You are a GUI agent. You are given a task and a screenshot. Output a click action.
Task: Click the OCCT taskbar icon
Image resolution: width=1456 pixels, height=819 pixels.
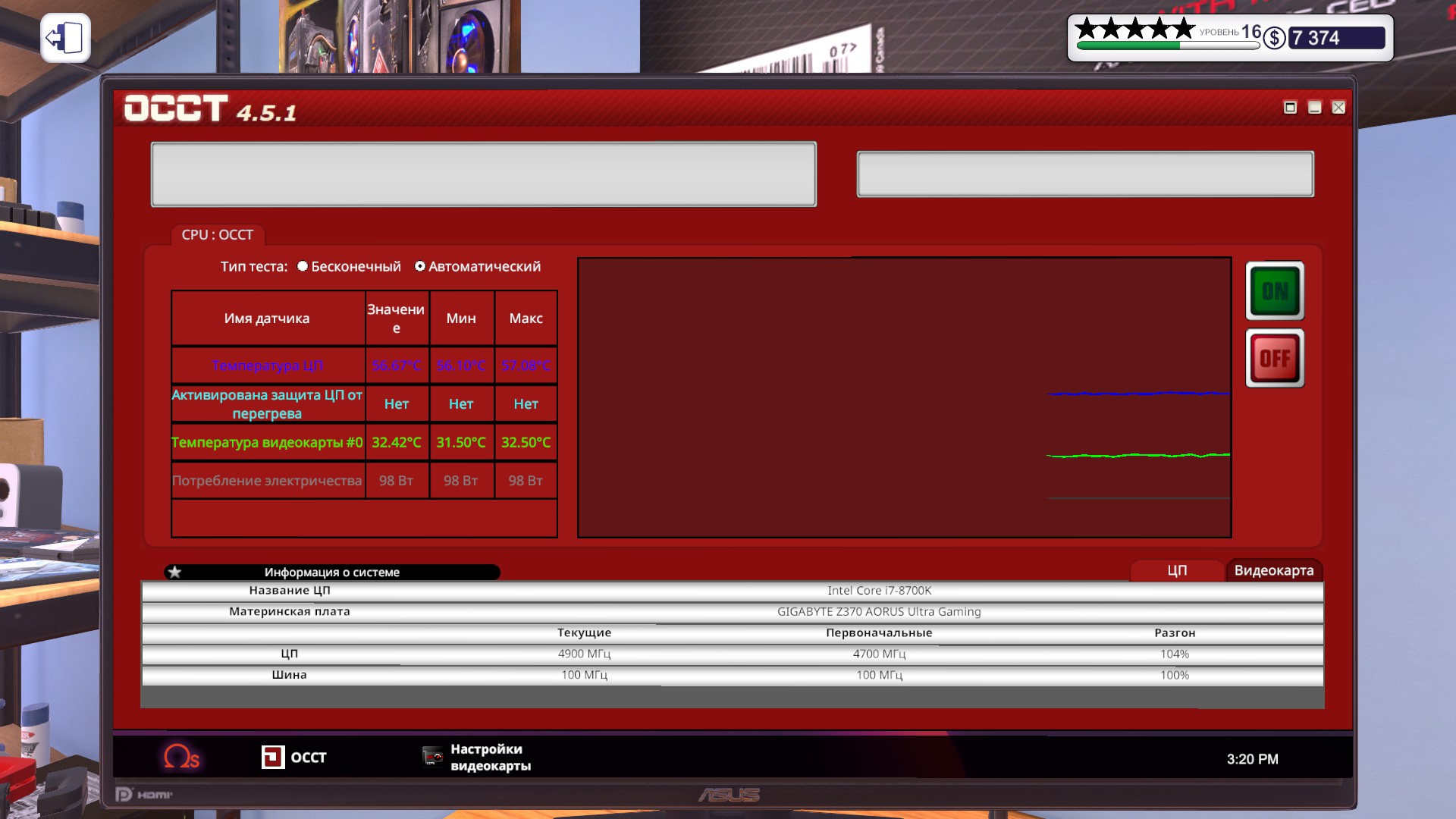click(x=294, y=757)
